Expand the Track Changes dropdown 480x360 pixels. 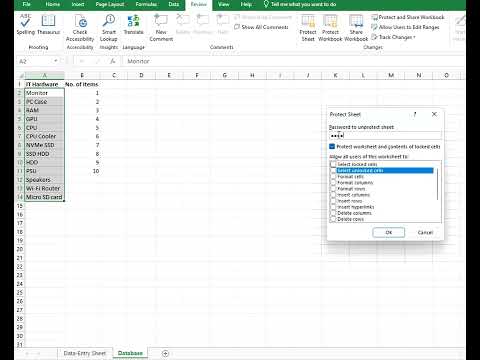click(393, 37)
